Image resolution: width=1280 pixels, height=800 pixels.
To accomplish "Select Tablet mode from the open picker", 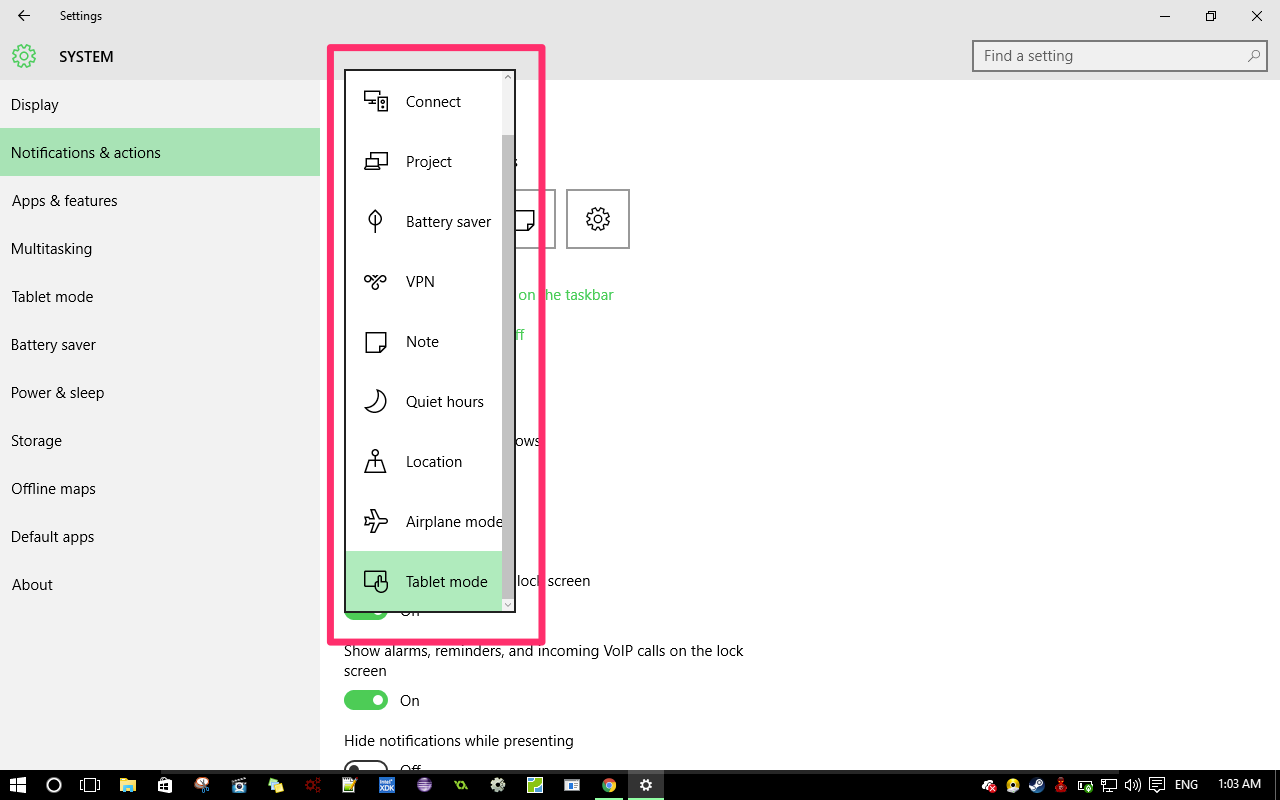I will 446,581.
